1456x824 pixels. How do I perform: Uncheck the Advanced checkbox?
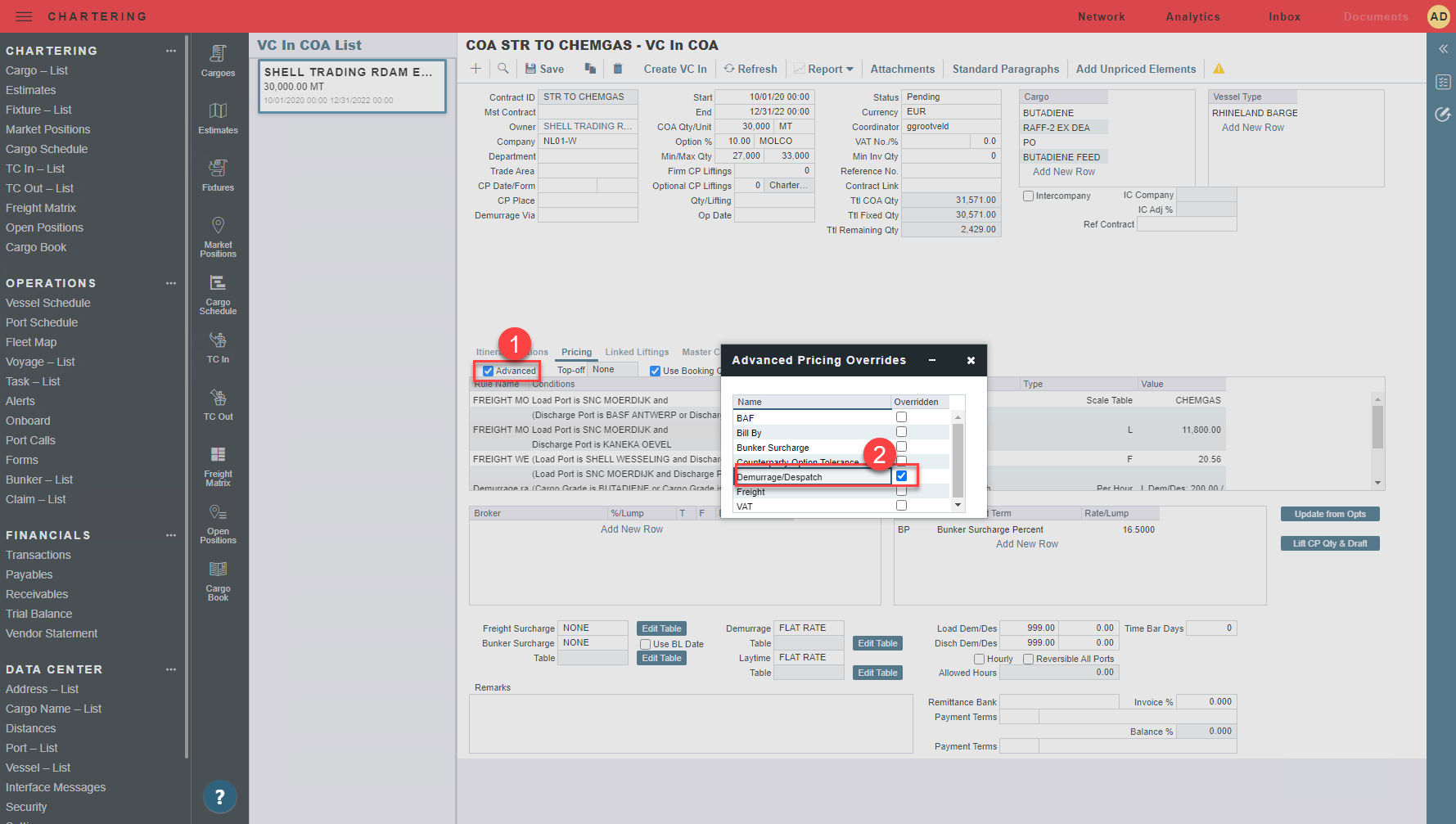pos(489,371)
